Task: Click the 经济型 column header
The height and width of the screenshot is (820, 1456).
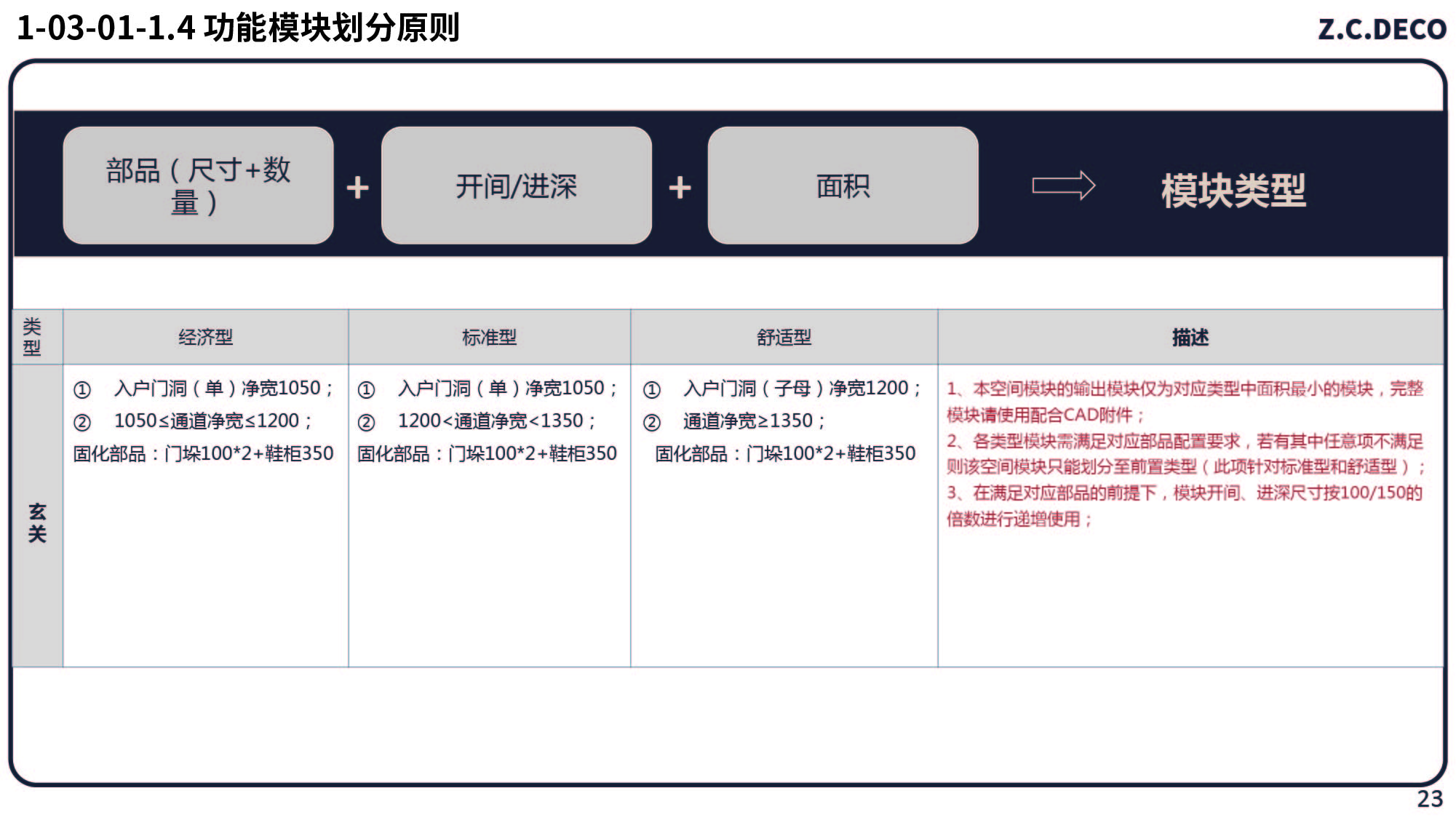Action: (205, 337)
